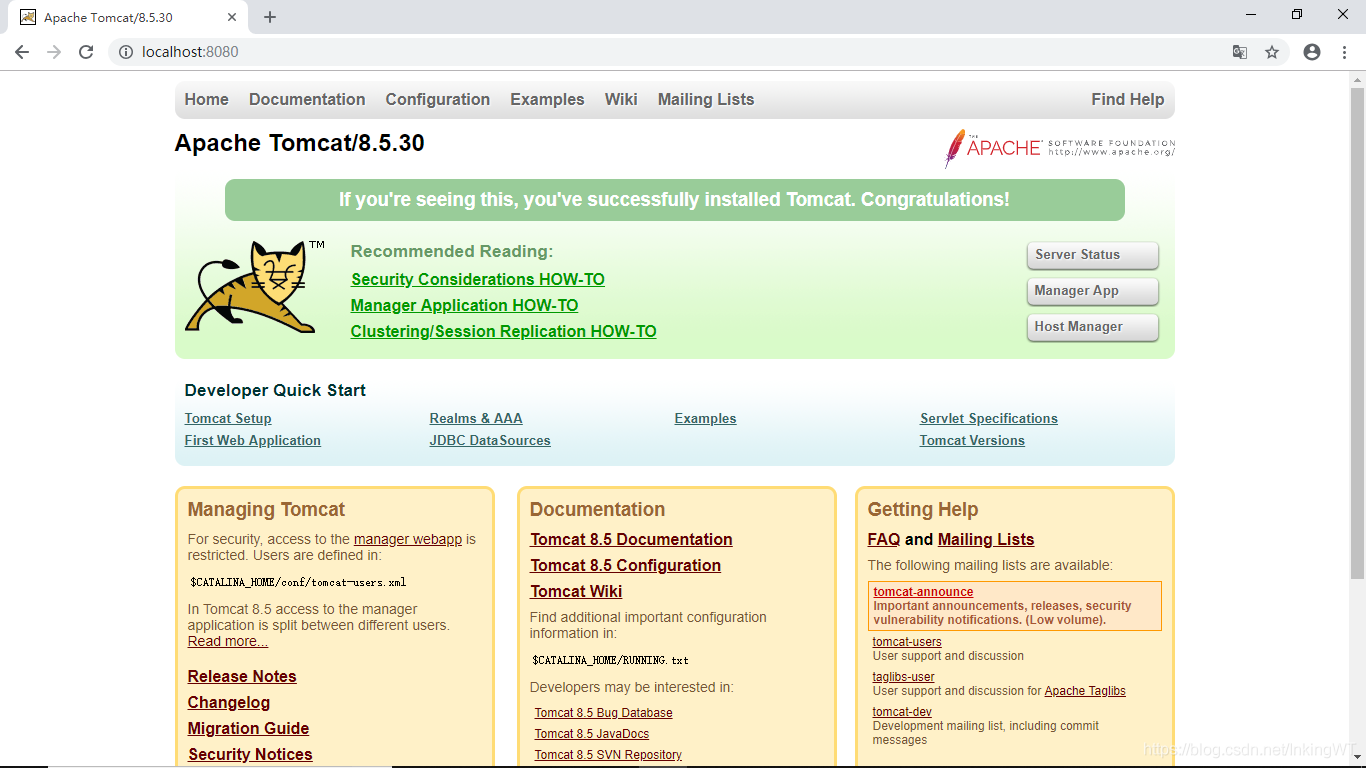Open Home in the Tomcat navigation bar

pyautogui.click(x=207, y=100)
